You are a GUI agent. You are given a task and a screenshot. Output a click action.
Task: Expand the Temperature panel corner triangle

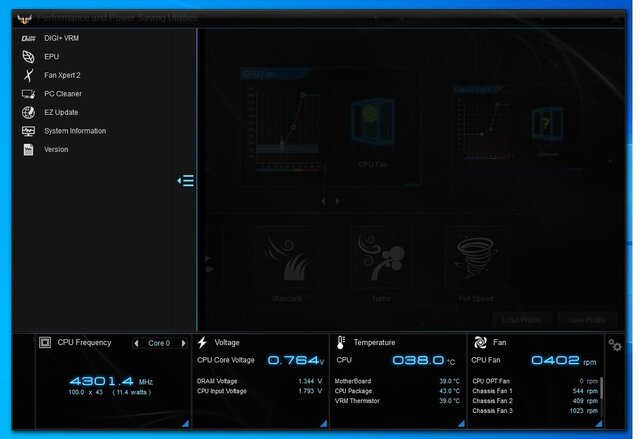click(461, 423)
